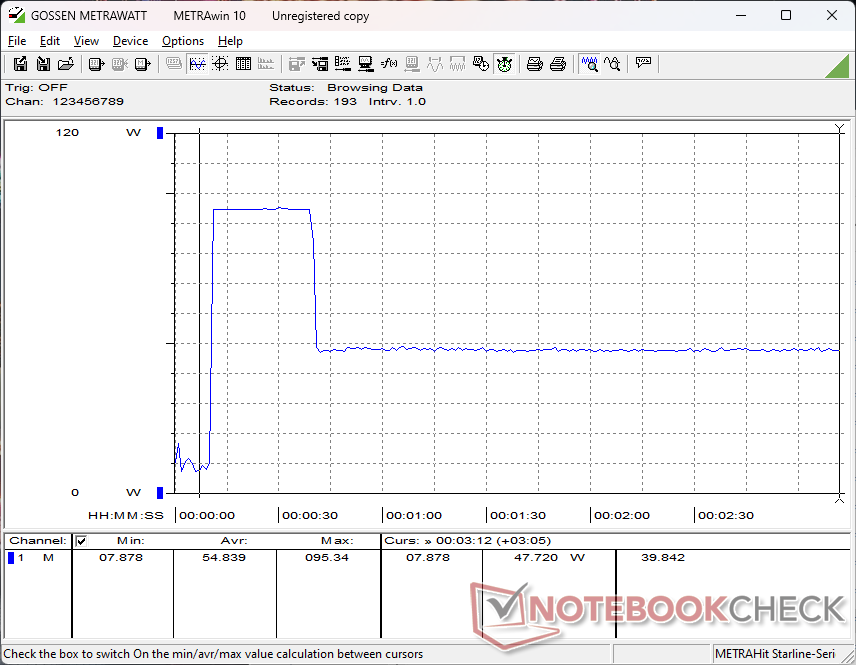The height and width of the screenshot is (665, 856).
Task: Switch to the data table view
Action: [243, 64]
